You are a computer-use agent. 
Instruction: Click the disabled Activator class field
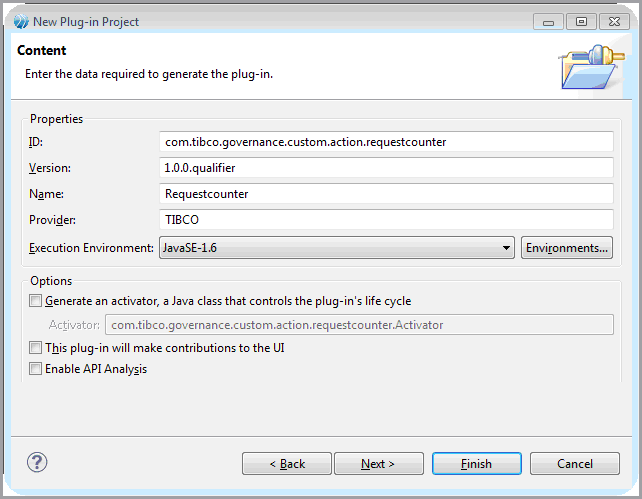tap(359, 324)
